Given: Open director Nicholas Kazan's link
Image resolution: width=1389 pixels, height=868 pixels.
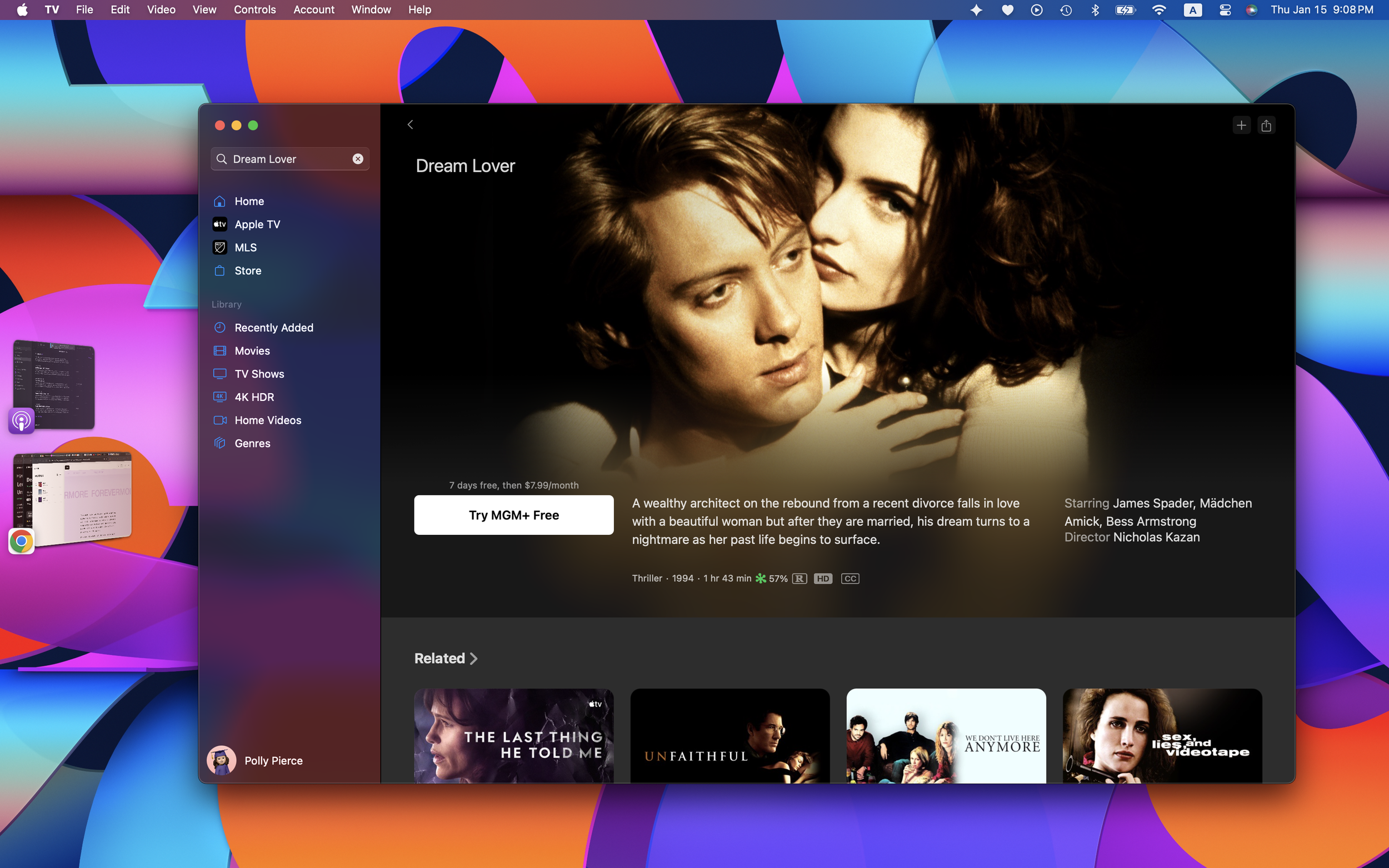Looking at the screenshot, I should click(x=1156, y=538).
